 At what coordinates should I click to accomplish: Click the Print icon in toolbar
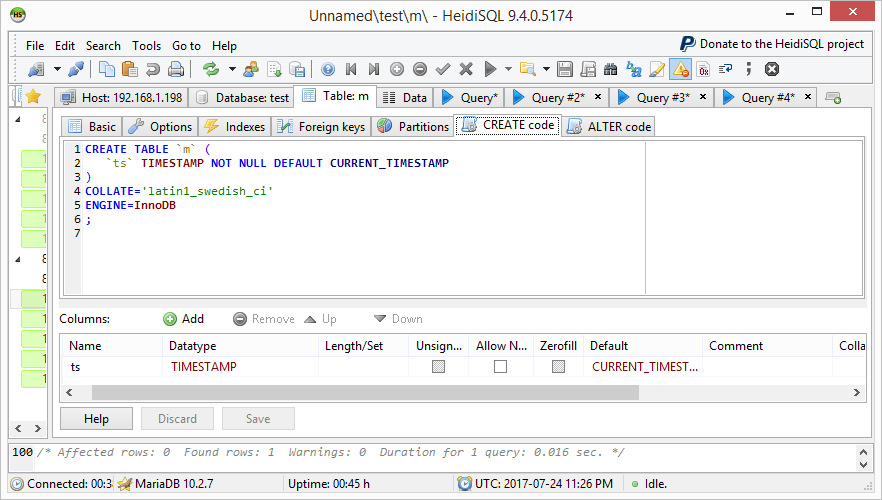pyautogui.click(x=176, y=69)
